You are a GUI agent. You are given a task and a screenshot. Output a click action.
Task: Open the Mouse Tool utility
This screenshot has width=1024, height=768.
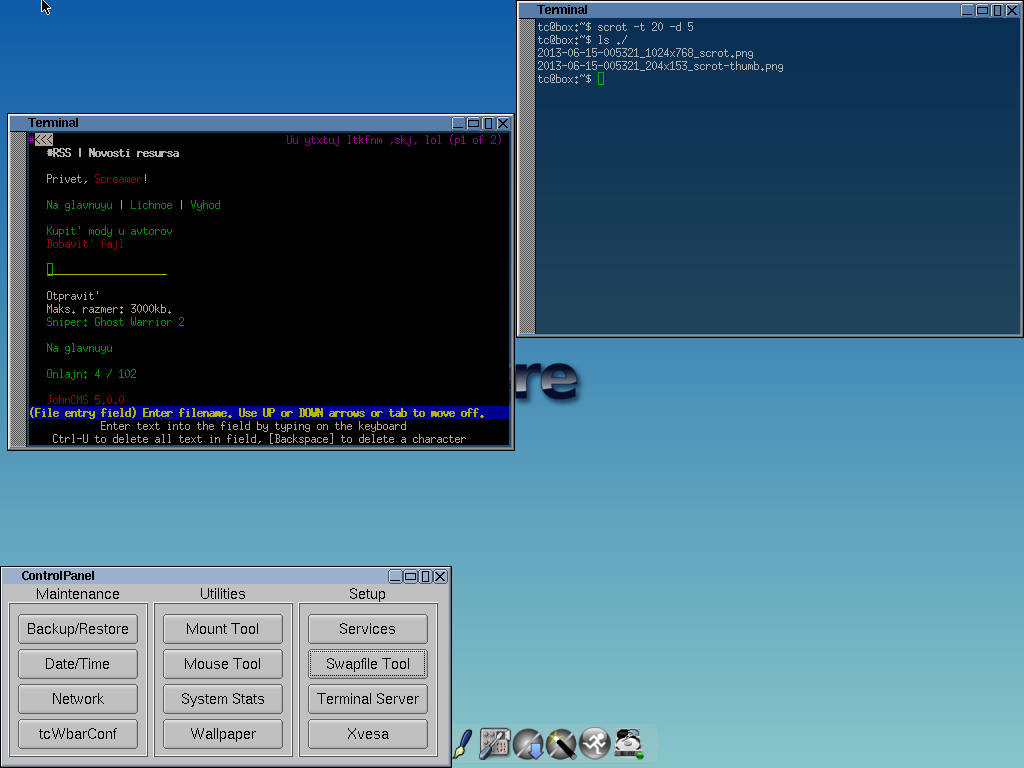pyautogui.click(x=222, y=664)
